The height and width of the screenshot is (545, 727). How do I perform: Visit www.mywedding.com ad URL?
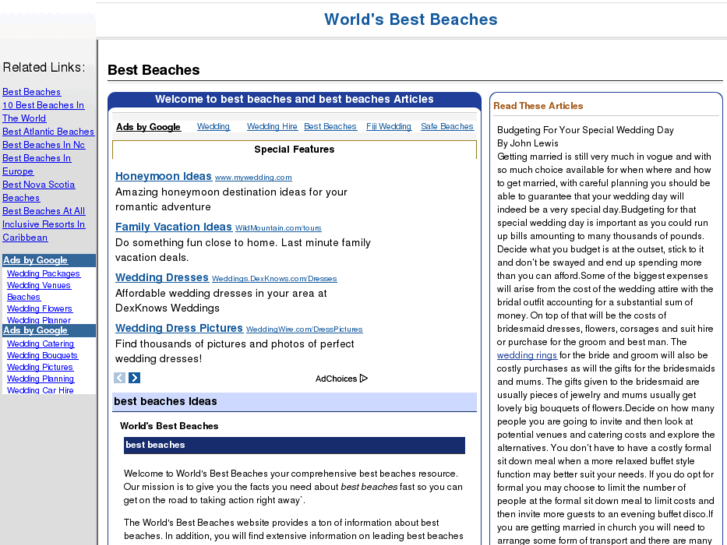254,178
